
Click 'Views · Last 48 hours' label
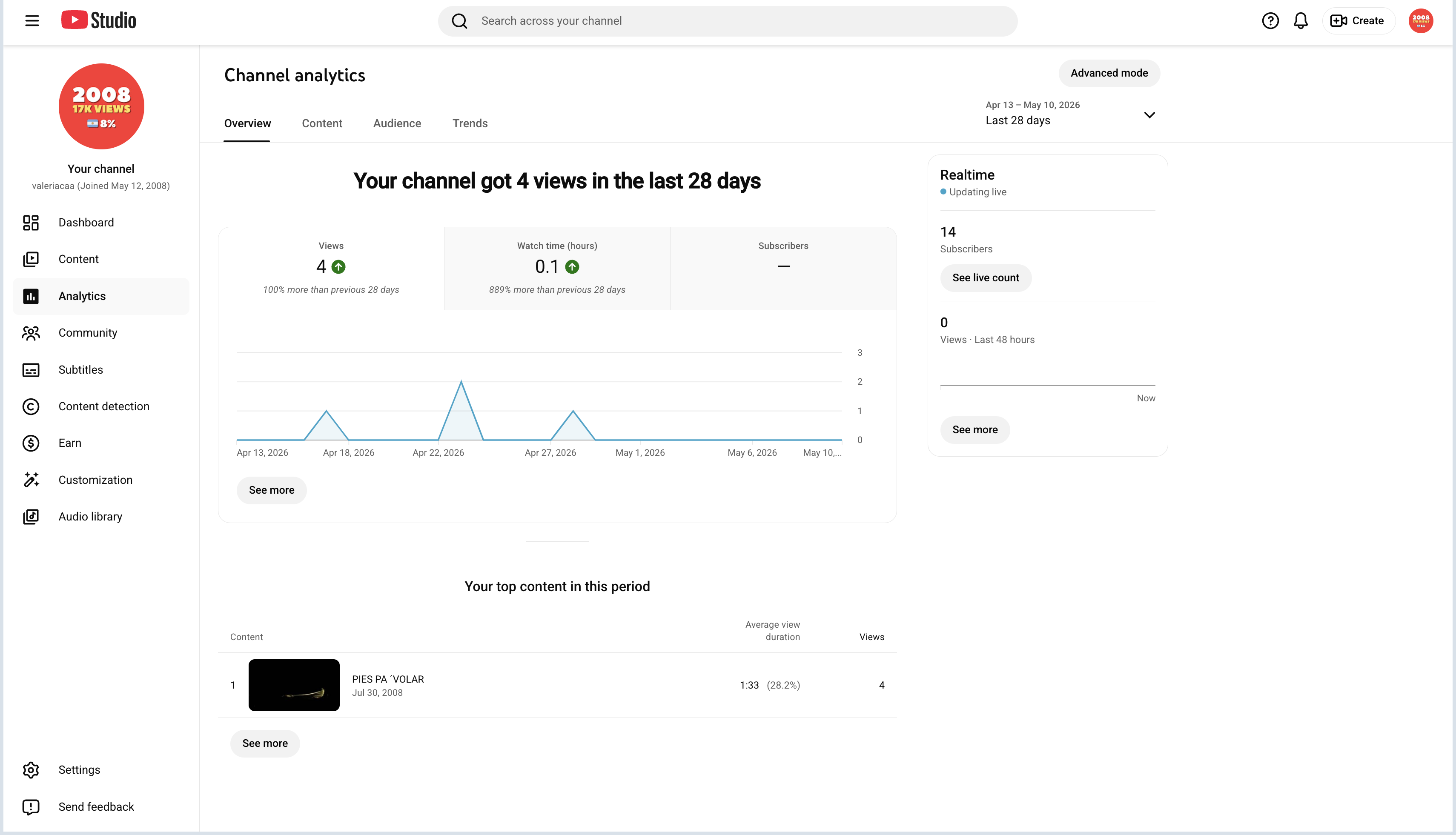pyautogui.click(x=987, y=340)
